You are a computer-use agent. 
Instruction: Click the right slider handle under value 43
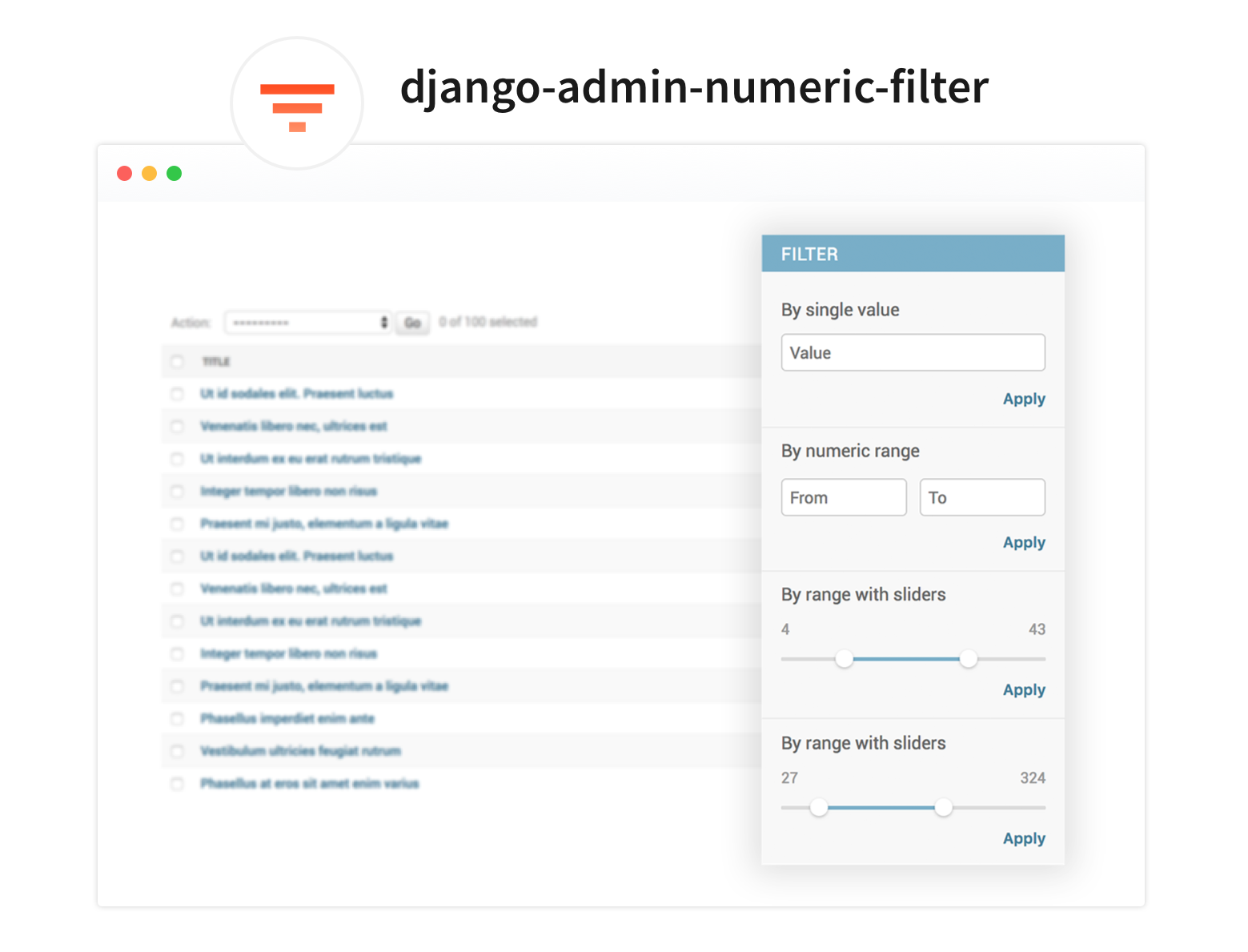point(969,659)
